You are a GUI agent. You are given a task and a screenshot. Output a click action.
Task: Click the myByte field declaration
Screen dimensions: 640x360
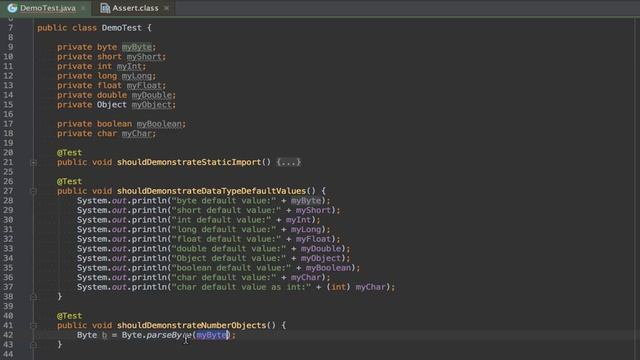pos(137,47)
